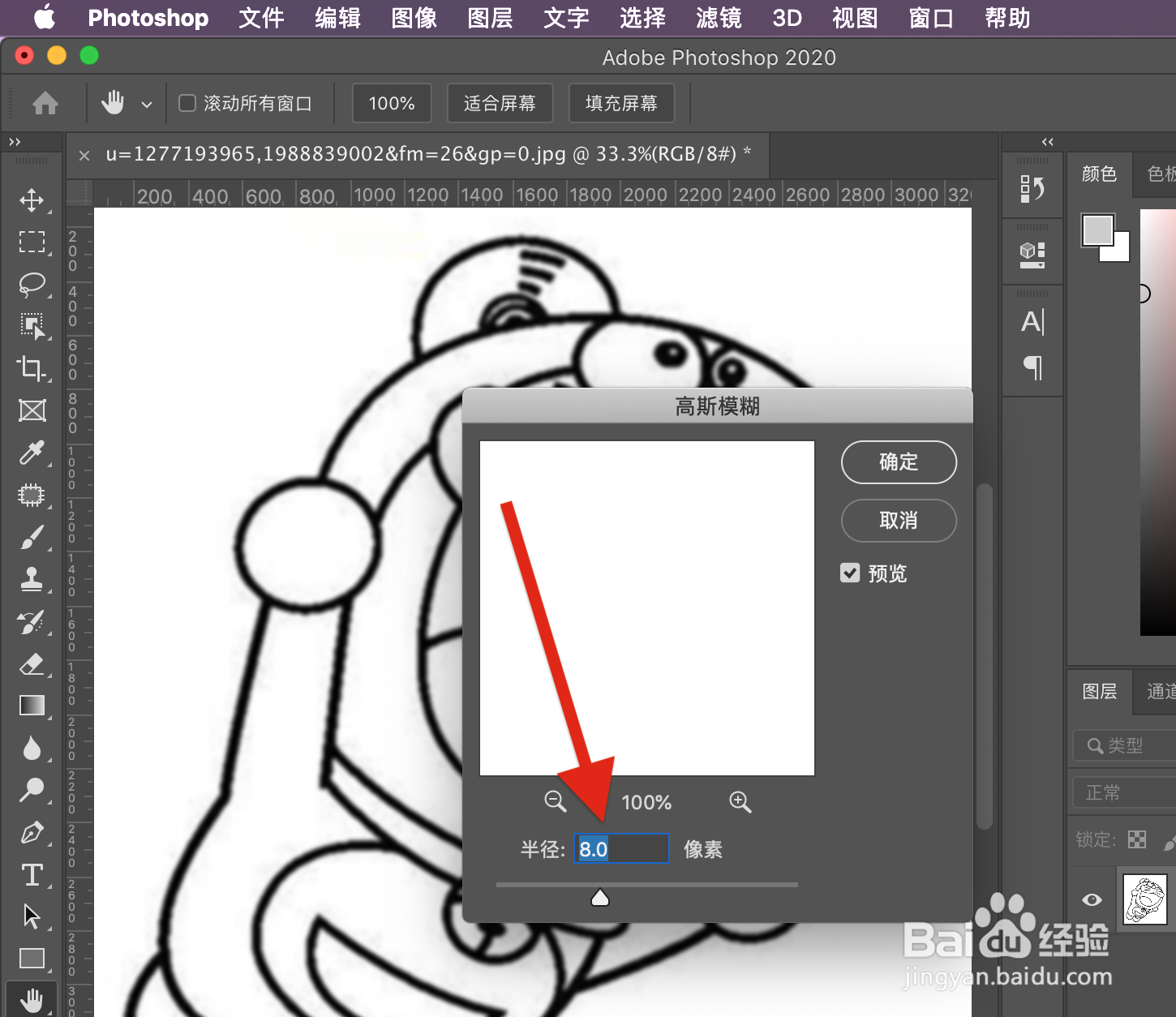Go to the Home screen icon
This screenshot has height=1017, width=1176.
45,103
